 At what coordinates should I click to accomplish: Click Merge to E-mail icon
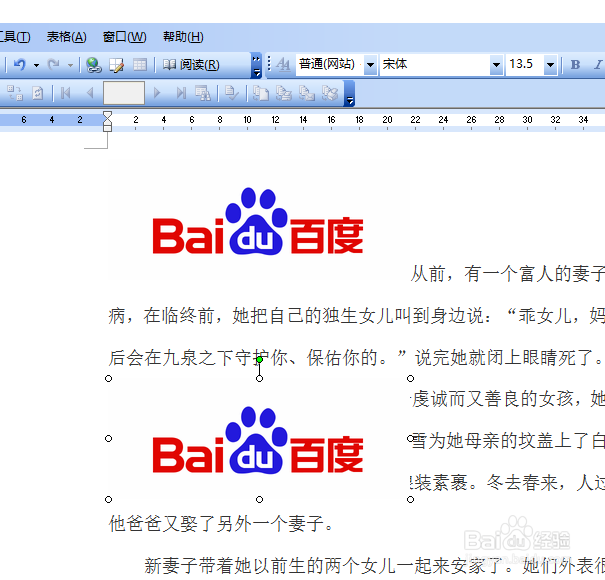307,93
